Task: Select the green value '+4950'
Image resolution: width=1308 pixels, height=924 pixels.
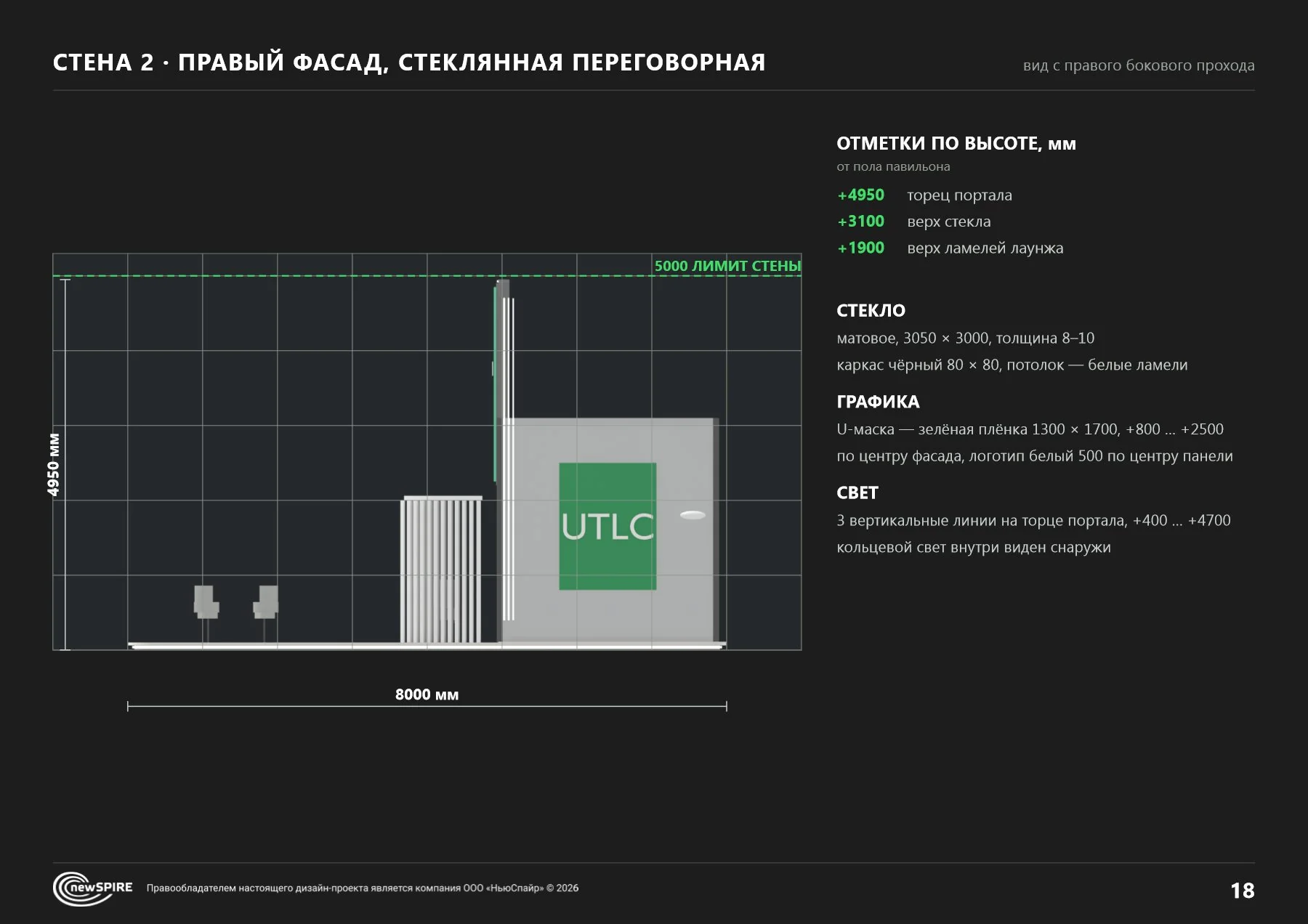Action: pyautogui.click(x=861, y=195)
